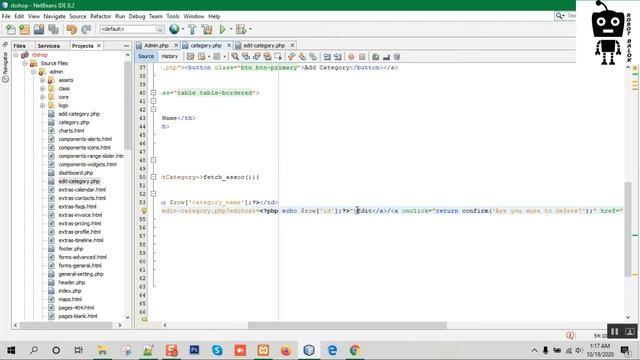Click the Undo arrow icon

[x=71, y=29]
